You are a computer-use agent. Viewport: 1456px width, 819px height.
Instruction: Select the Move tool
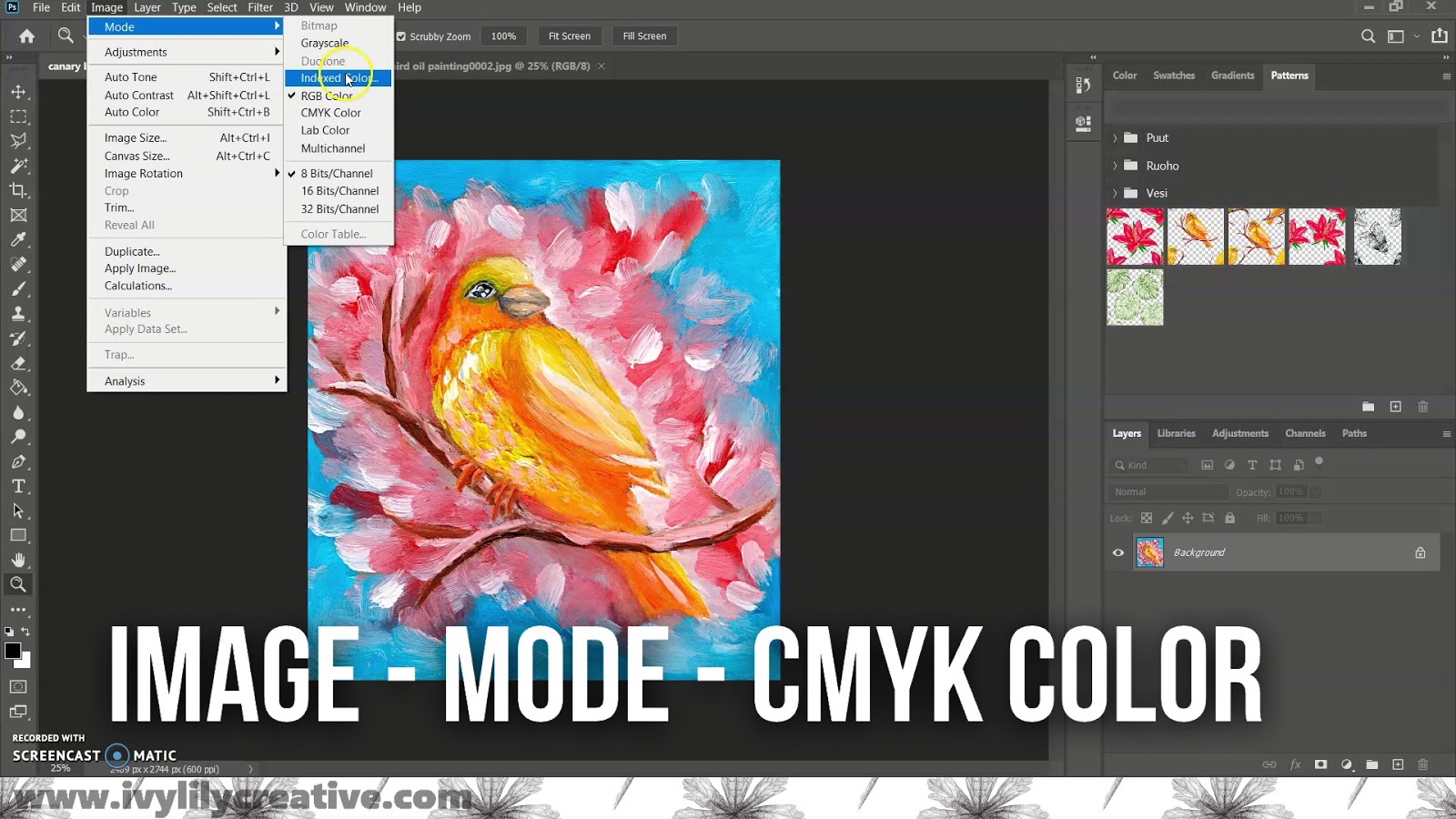pos(18,92)
